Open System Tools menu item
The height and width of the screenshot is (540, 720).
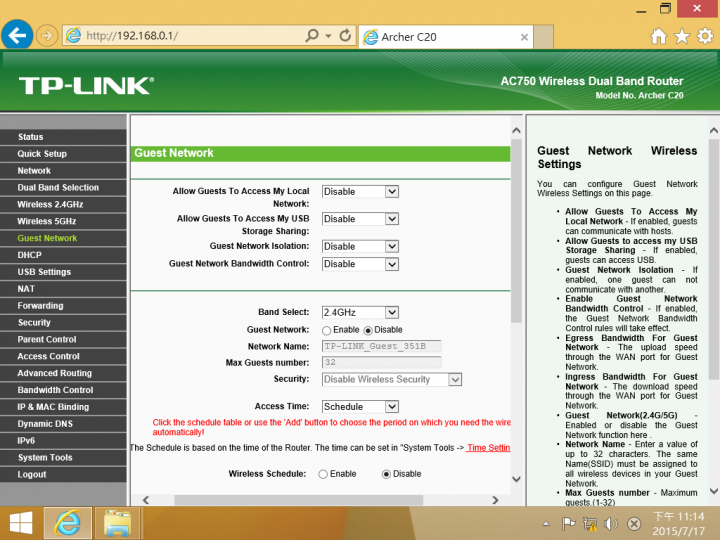pos(63,458)
